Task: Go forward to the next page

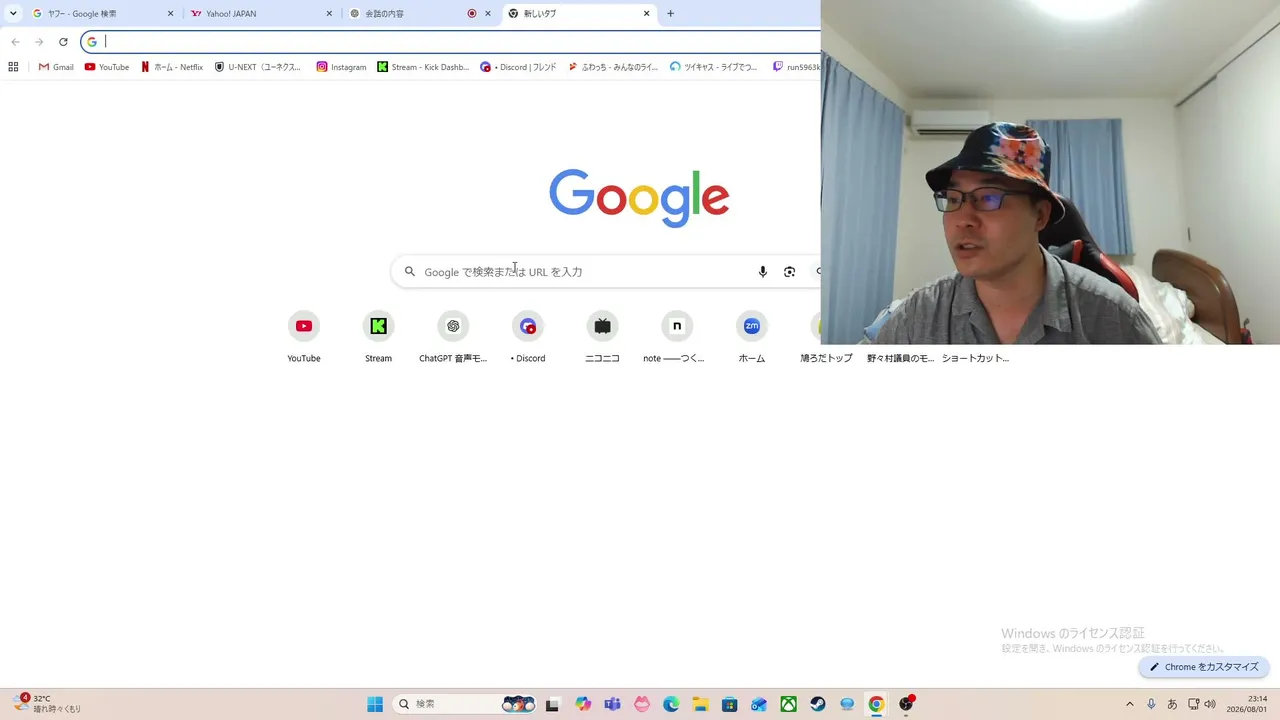Action: tap(39, 42)
